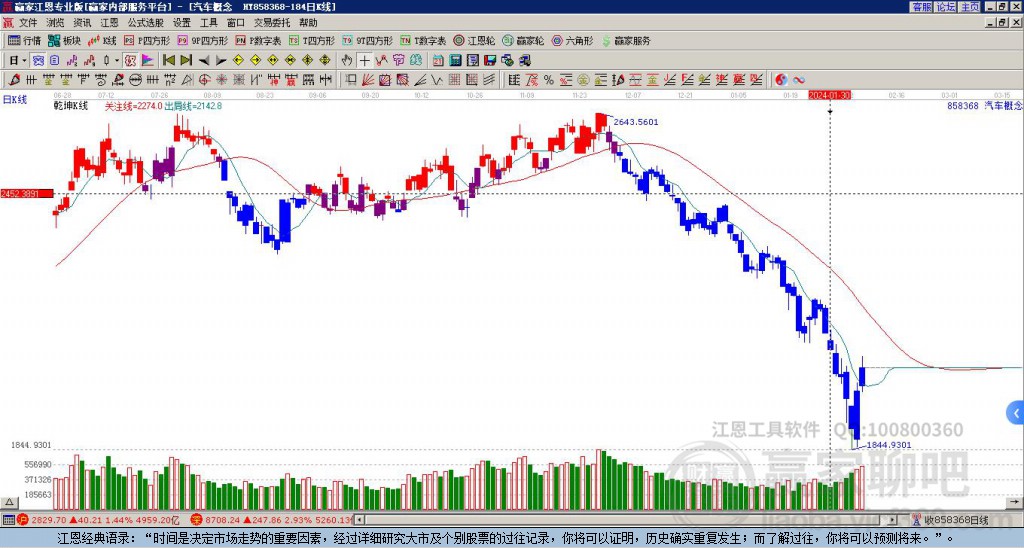Open the T四方形 tool
The width and height of the screenshot is (1024, 548).
click(312, 40)
